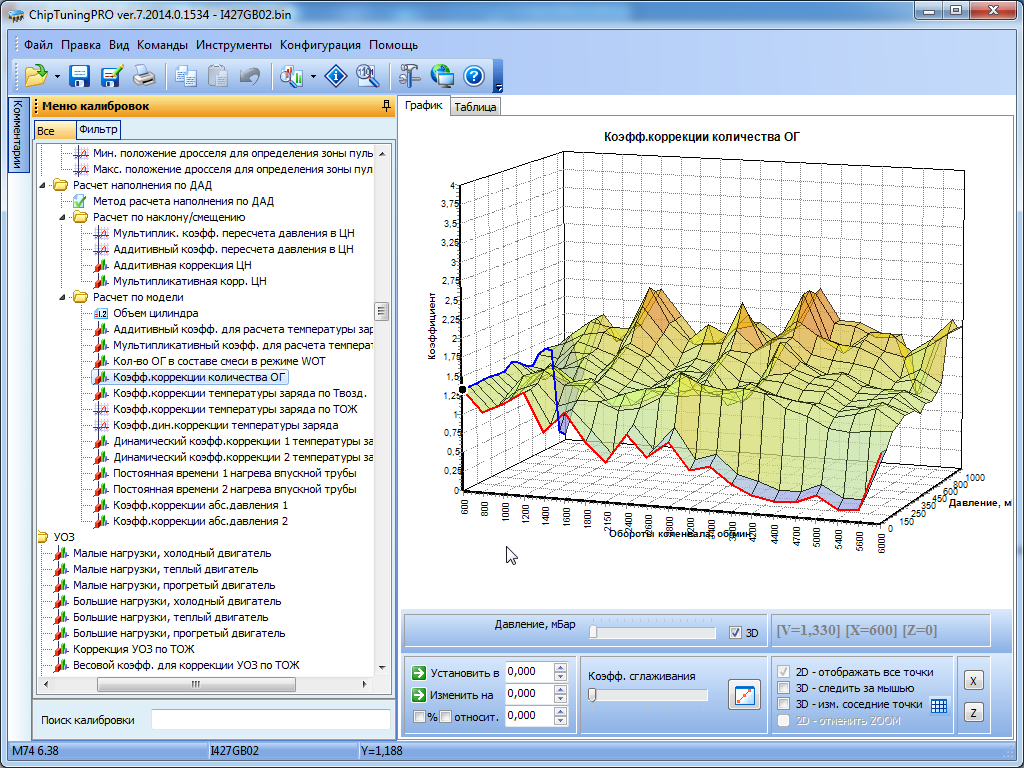The height and width of the screenshot is (768, 1024).
Task: Click the blue grid icon beside neighbor points
Action: point(939,705)
